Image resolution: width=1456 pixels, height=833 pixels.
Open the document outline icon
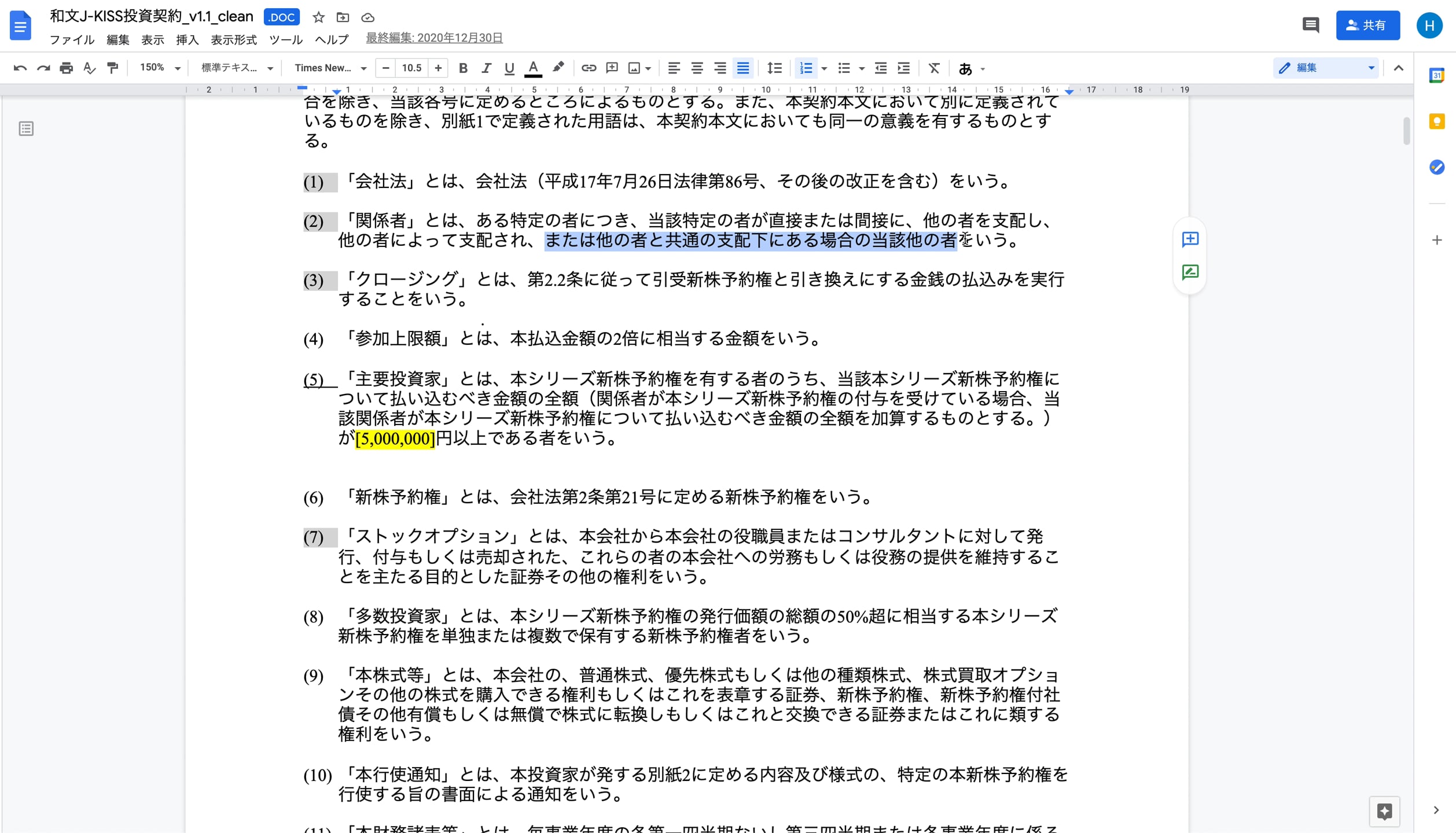tap(25, 128)
